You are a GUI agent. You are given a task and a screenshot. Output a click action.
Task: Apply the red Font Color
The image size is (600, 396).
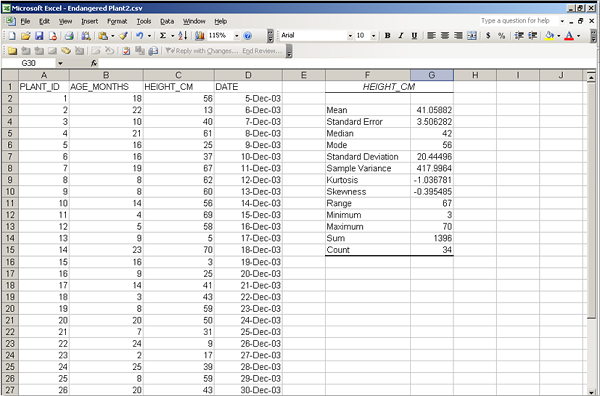[x=569, y=36]
